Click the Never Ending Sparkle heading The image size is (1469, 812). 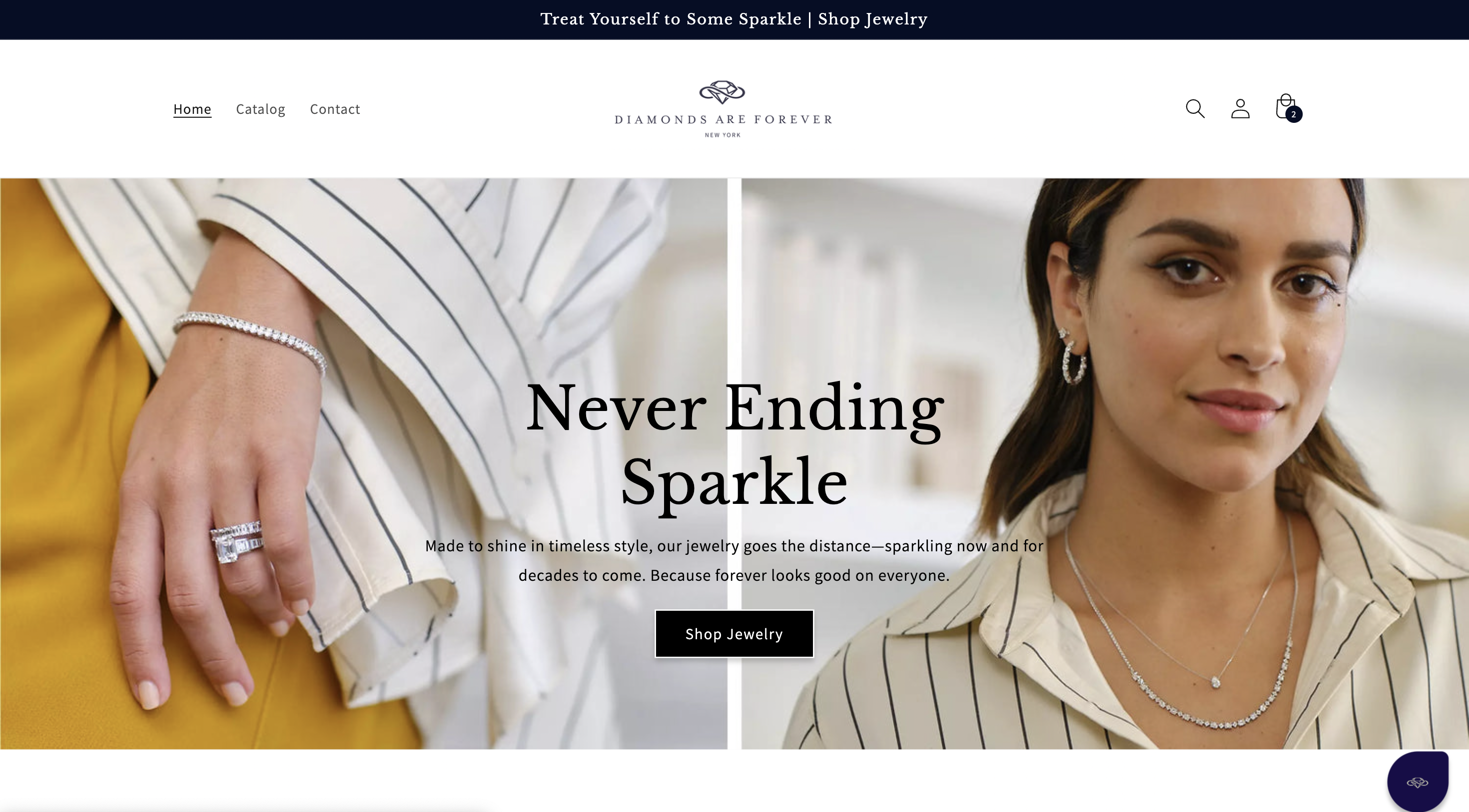point(734,444)
